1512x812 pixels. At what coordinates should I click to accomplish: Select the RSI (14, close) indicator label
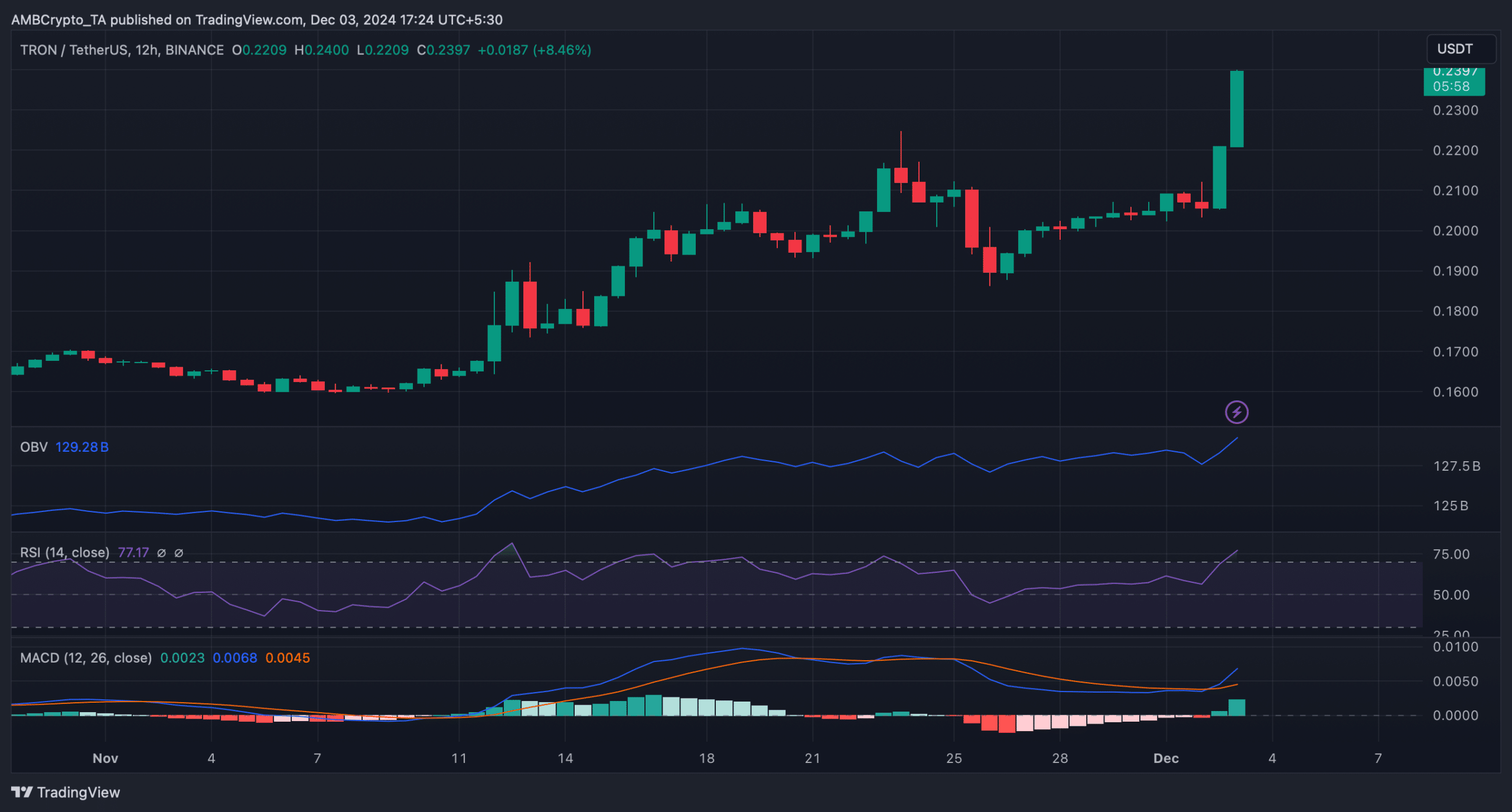pyautogui.click(x=64, y=553)
